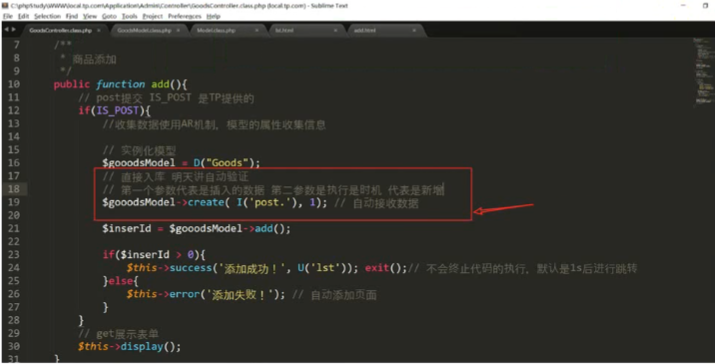Switch to the GoodsController.class.php tab
The image size is (715, 364).
tap(60, 30)
